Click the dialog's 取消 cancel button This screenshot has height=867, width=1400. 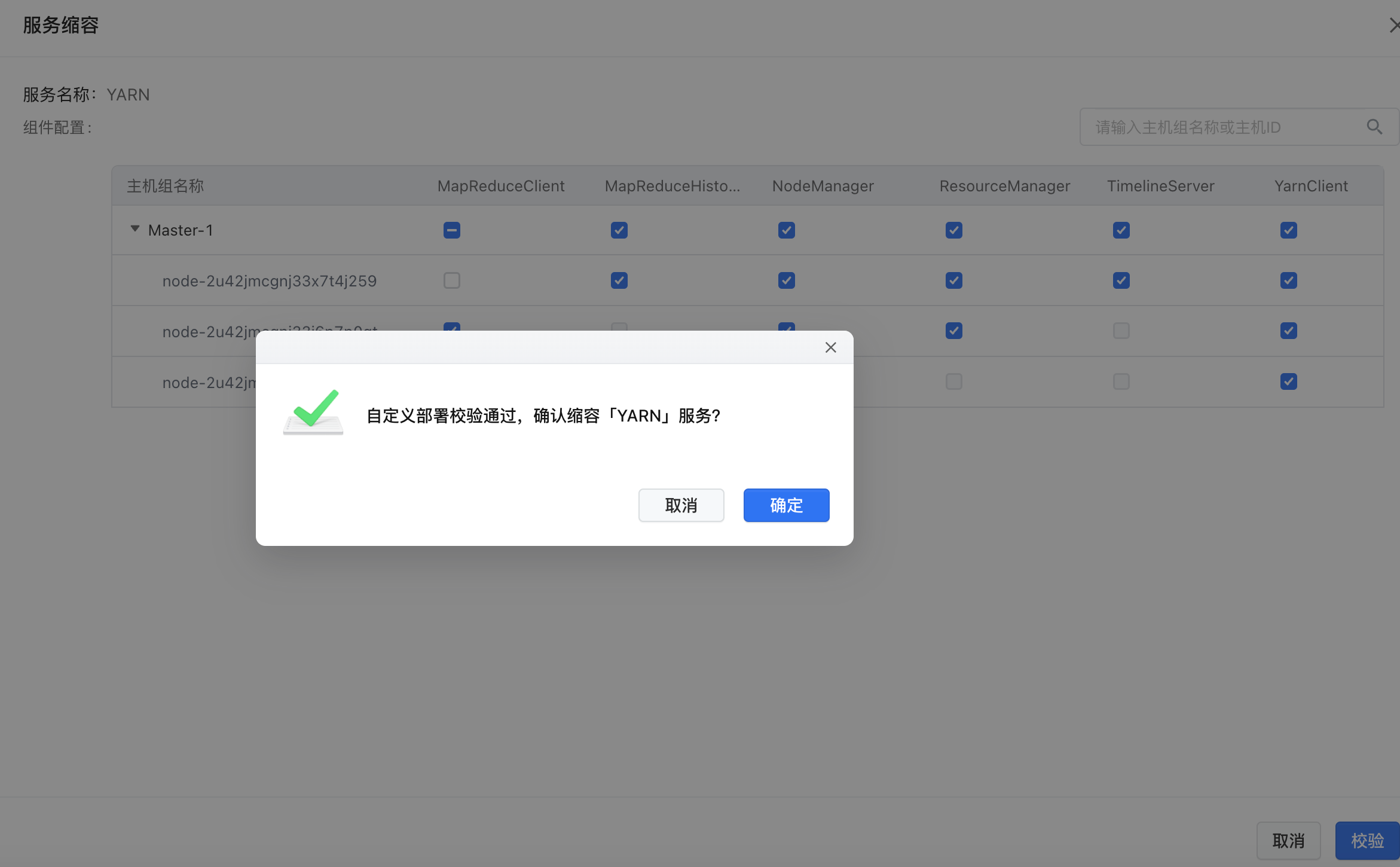pyautogui.click(x=681, y=505)
